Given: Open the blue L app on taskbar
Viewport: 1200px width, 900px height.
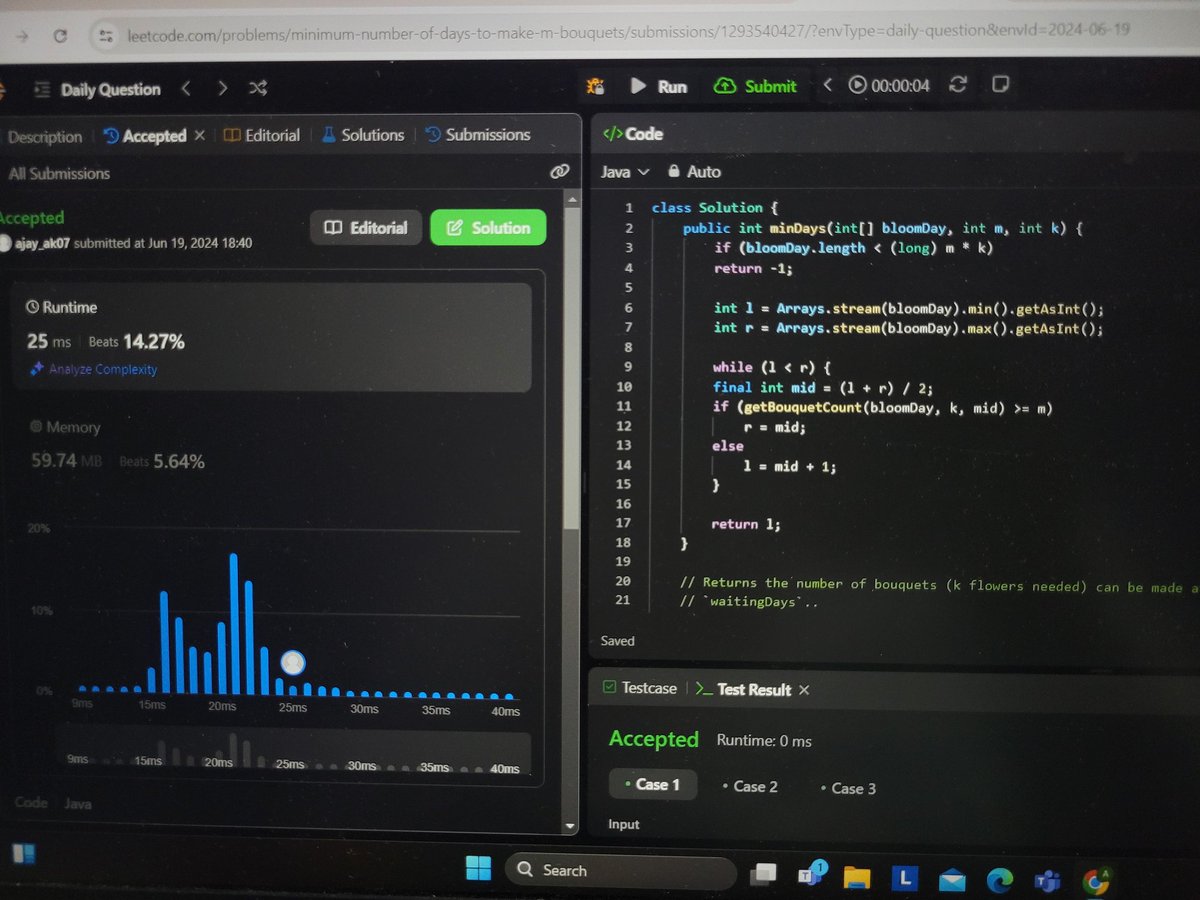Looking at the screenshot, I should [x=904, y=879].
